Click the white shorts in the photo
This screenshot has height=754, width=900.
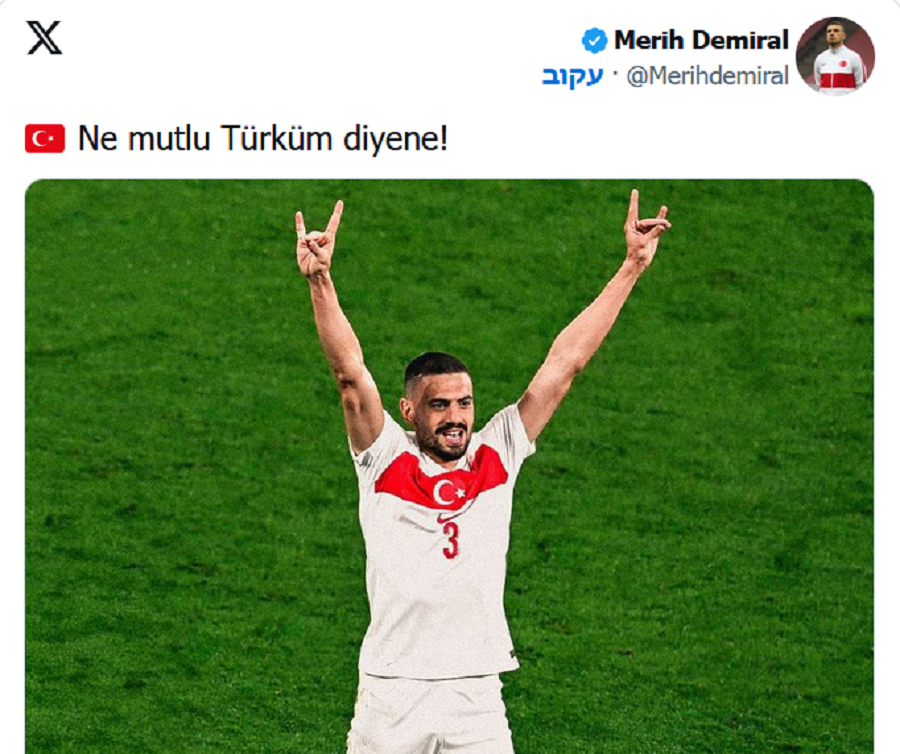pyautogui.click(x=432, y=715)
